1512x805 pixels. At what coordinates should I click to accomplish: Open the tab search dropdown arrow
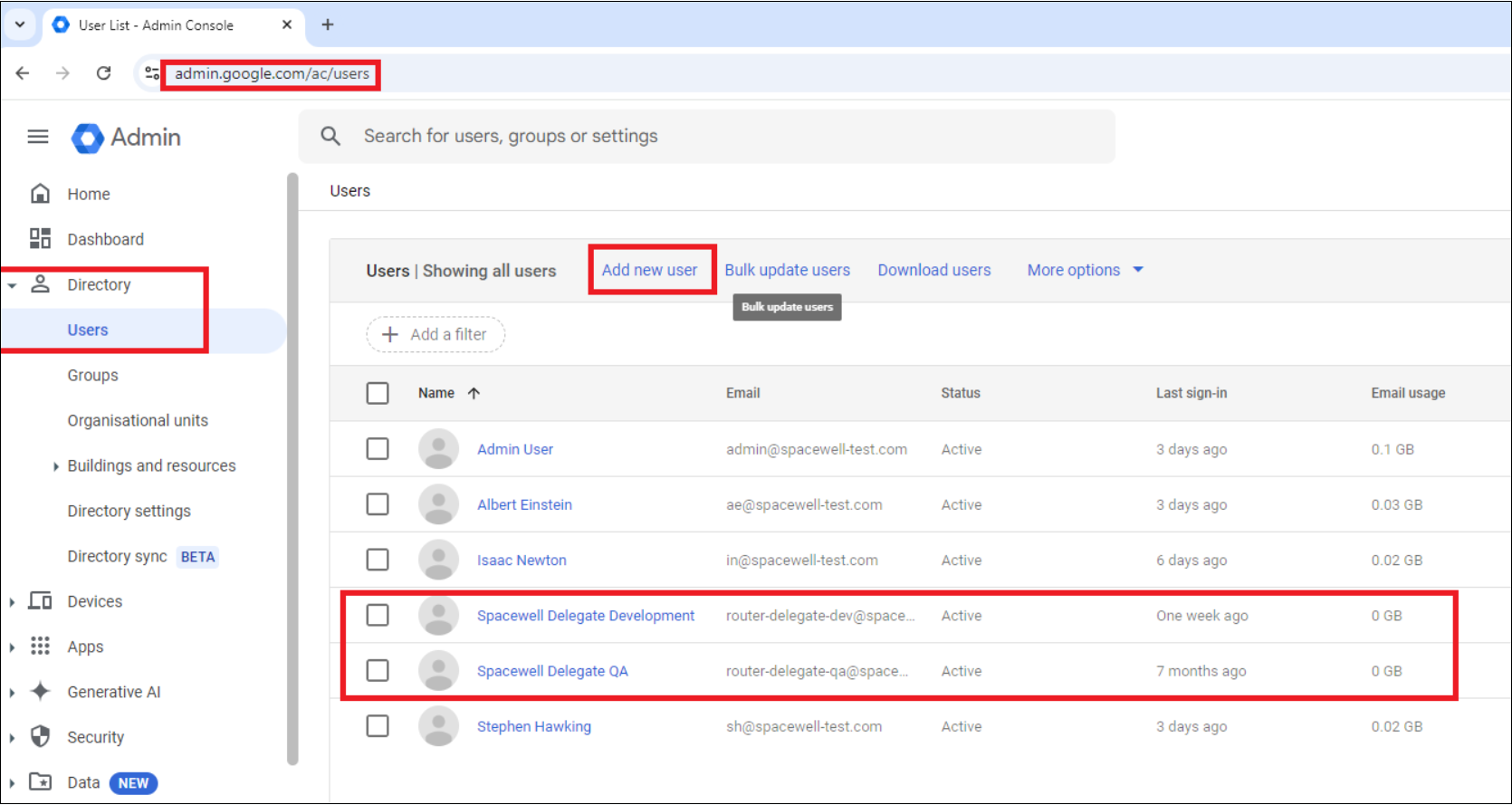pos(20,24)
